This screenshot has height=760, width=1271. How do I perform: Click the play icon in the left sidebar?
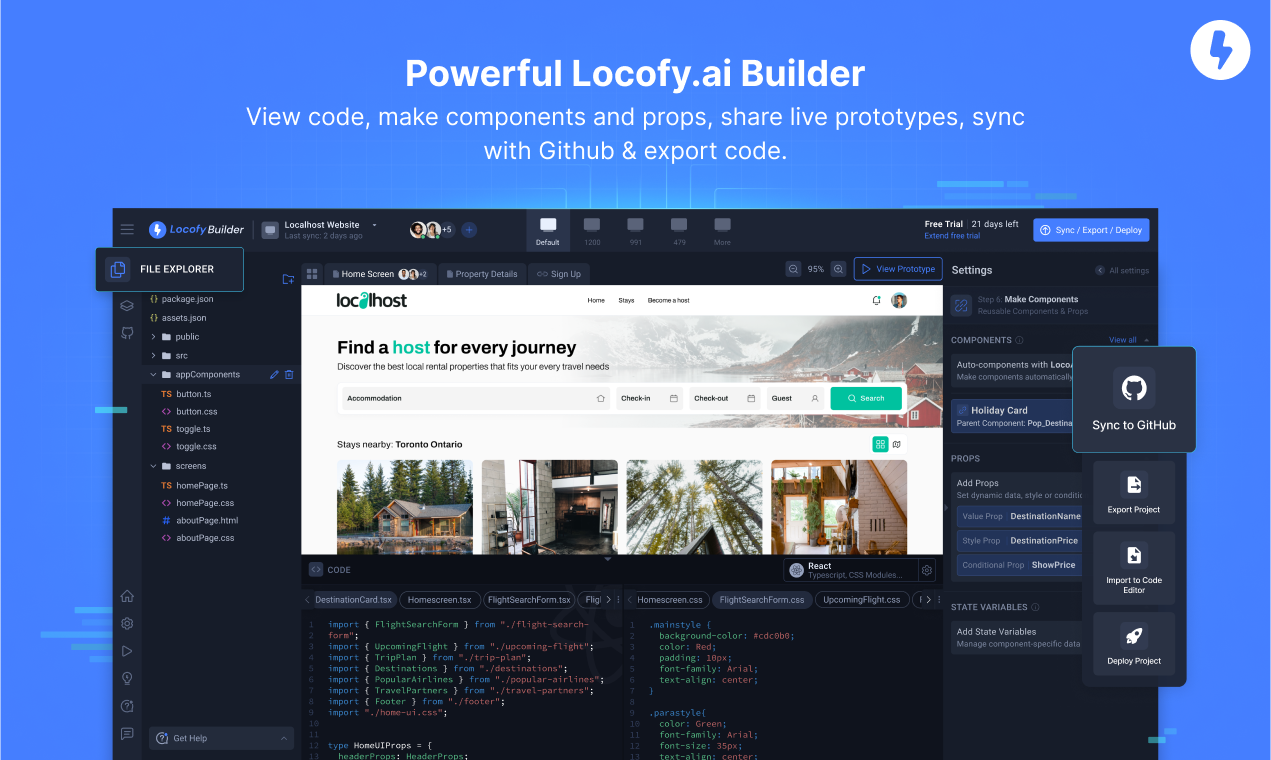click(x=127, y=651)
